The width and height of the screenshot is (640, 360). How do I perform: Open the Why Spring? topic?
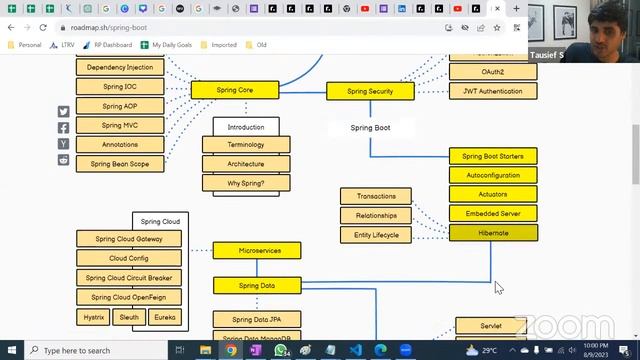tap(246, 183)
